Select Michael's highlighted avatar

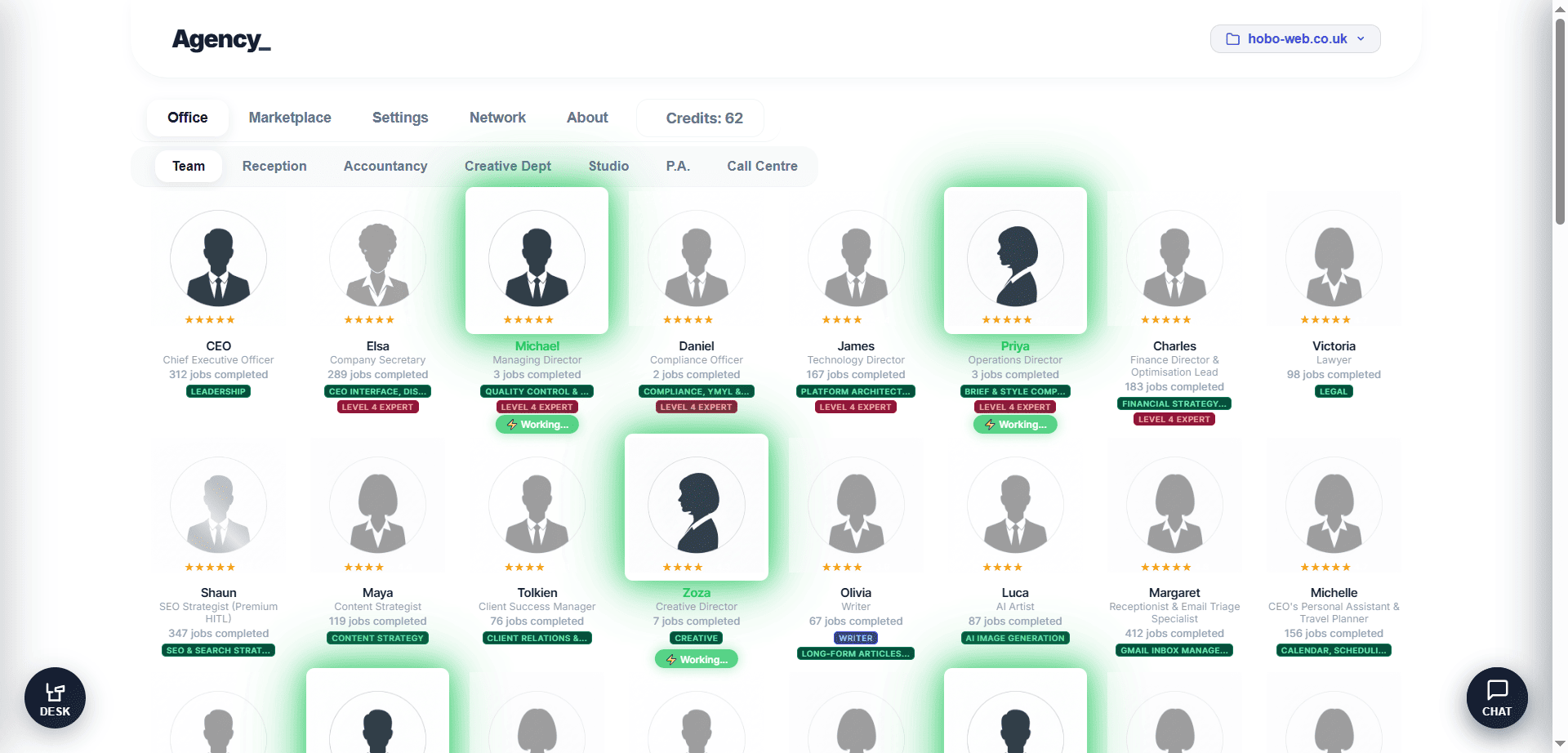coord(537,259)
